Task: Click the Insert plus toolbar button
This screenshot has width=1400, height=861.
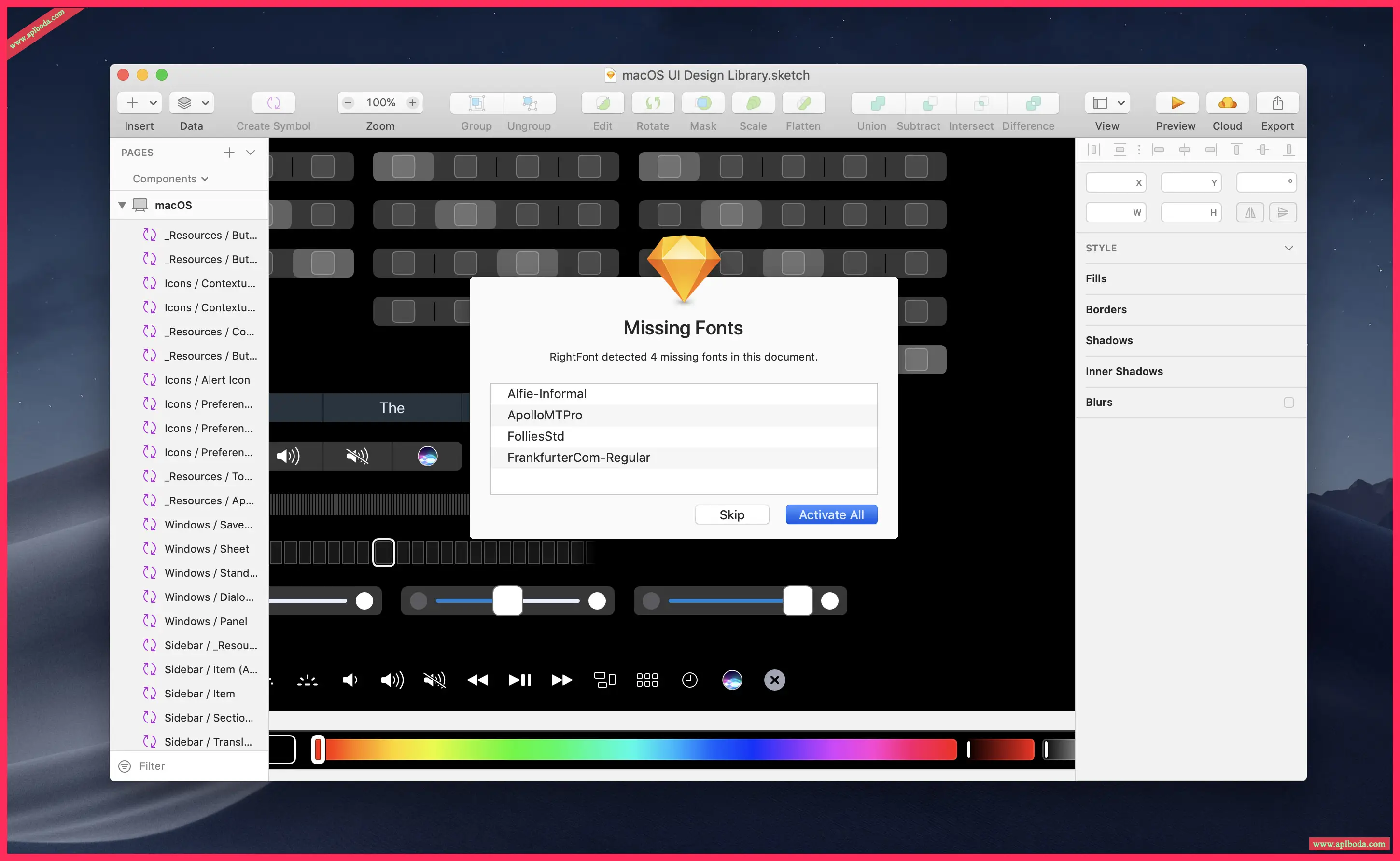Action: 132,103
